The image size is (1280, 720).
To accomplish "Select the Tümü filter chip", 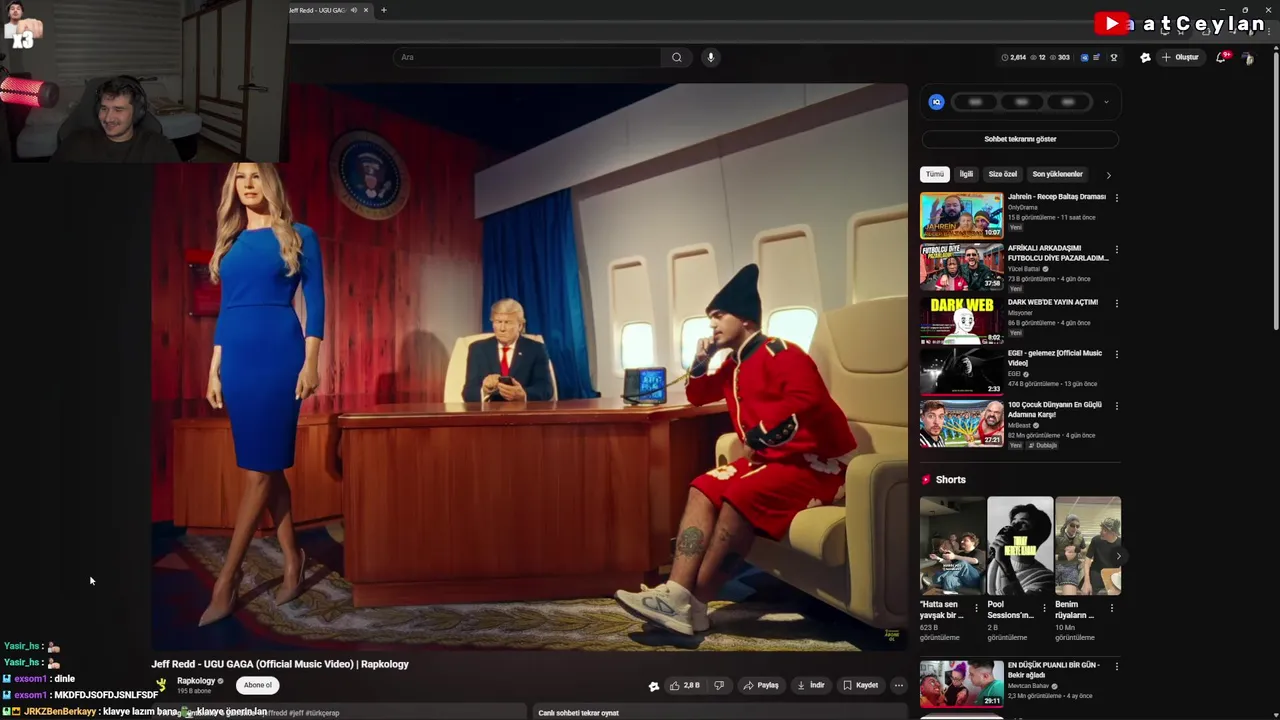I will [934, 174].
